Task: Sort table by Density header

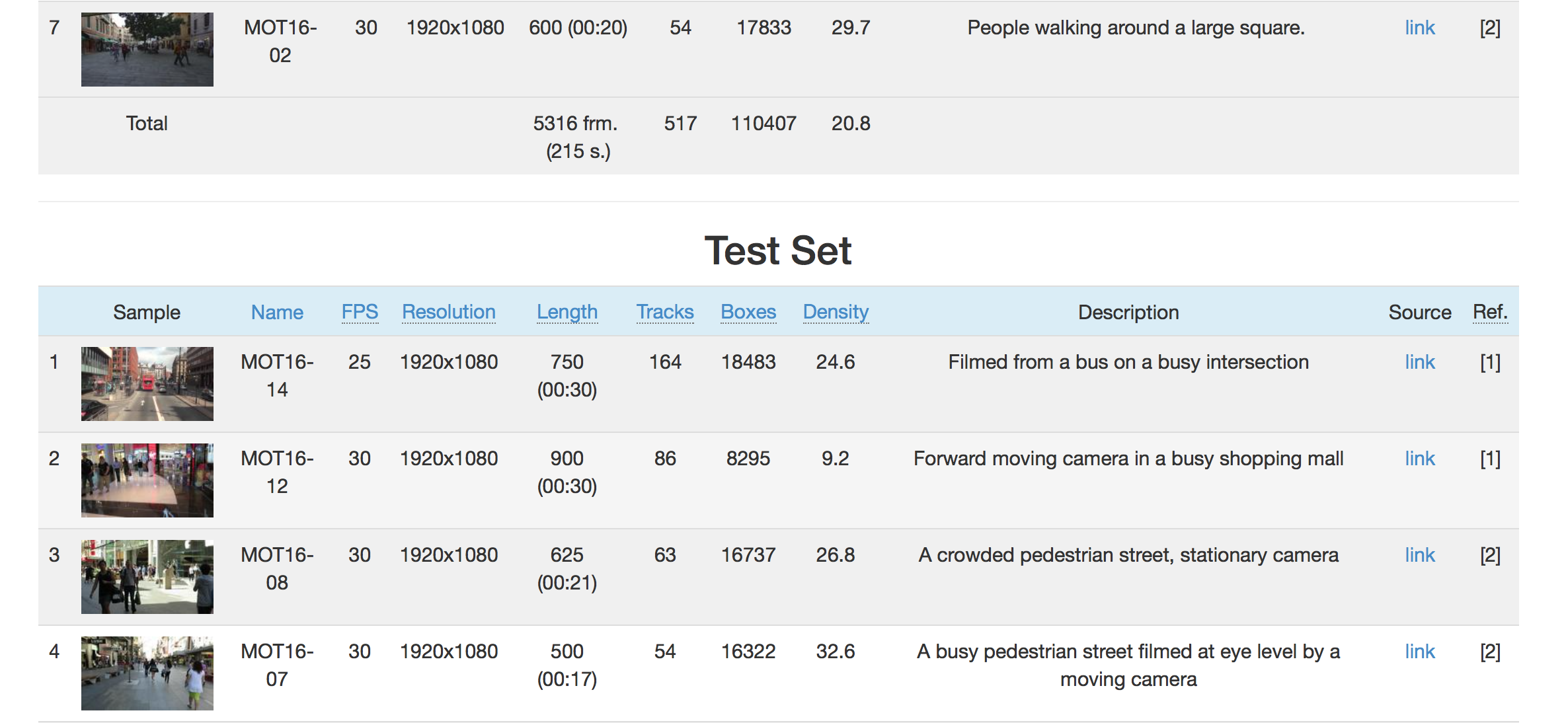Action: click(x=835, y=312)
